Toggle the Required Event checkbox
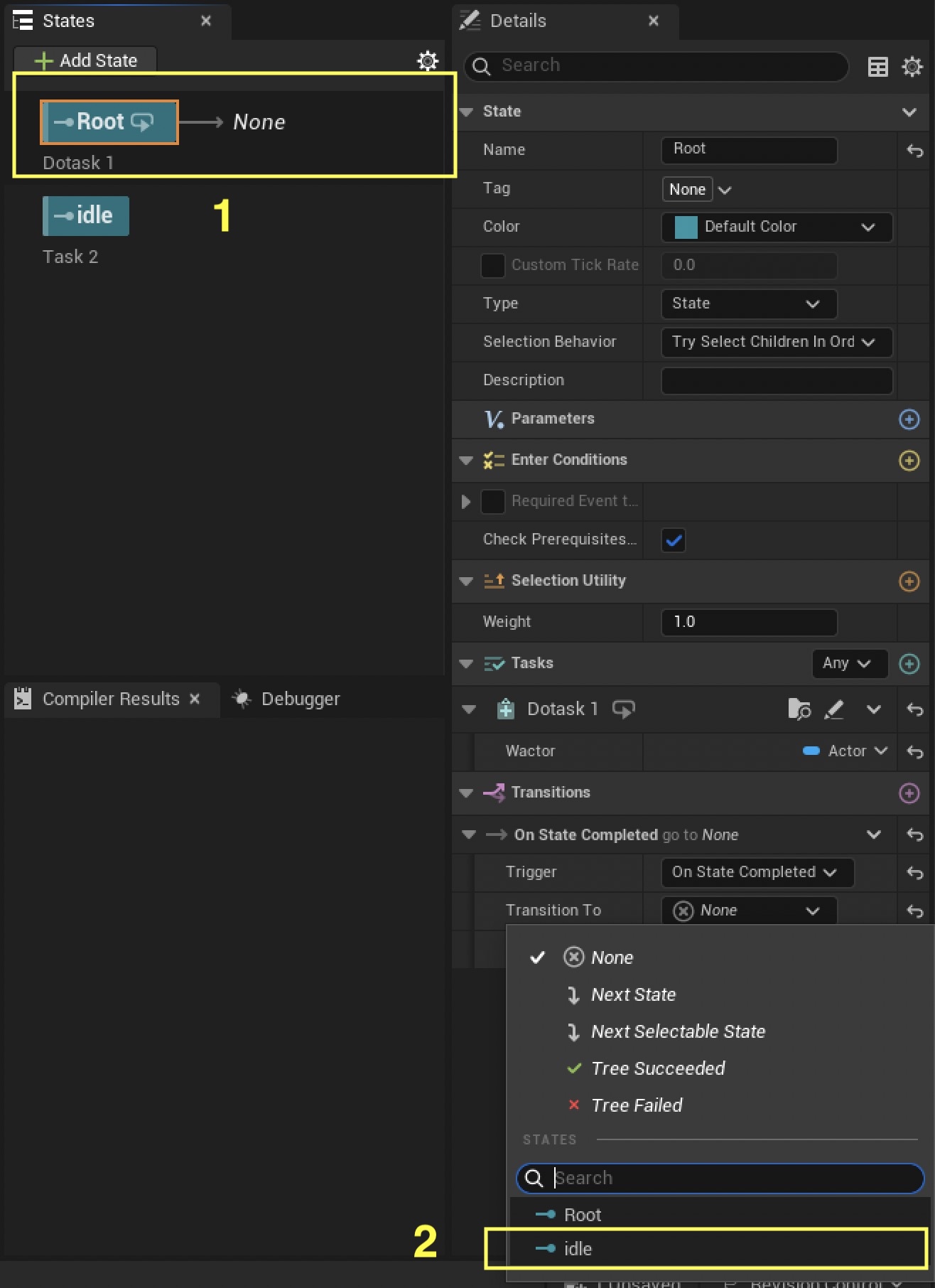The height and width of the screenshot is (1288, 935). click(492, 502)
